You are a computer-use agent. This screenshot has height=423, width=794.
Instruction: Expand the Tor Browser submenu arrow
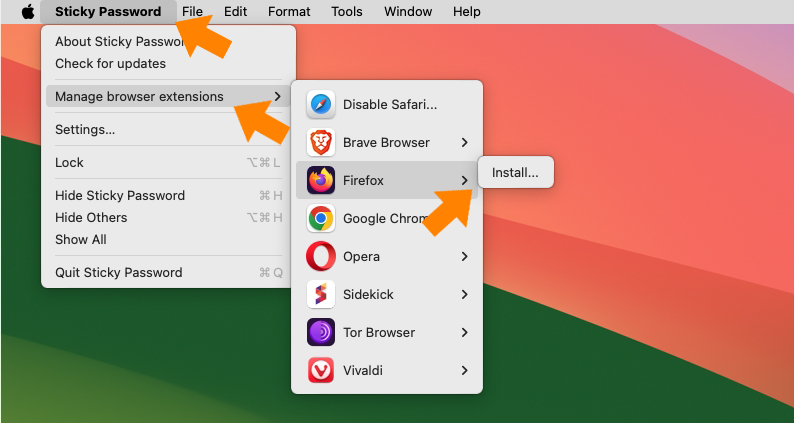click(x=464, y=332)
